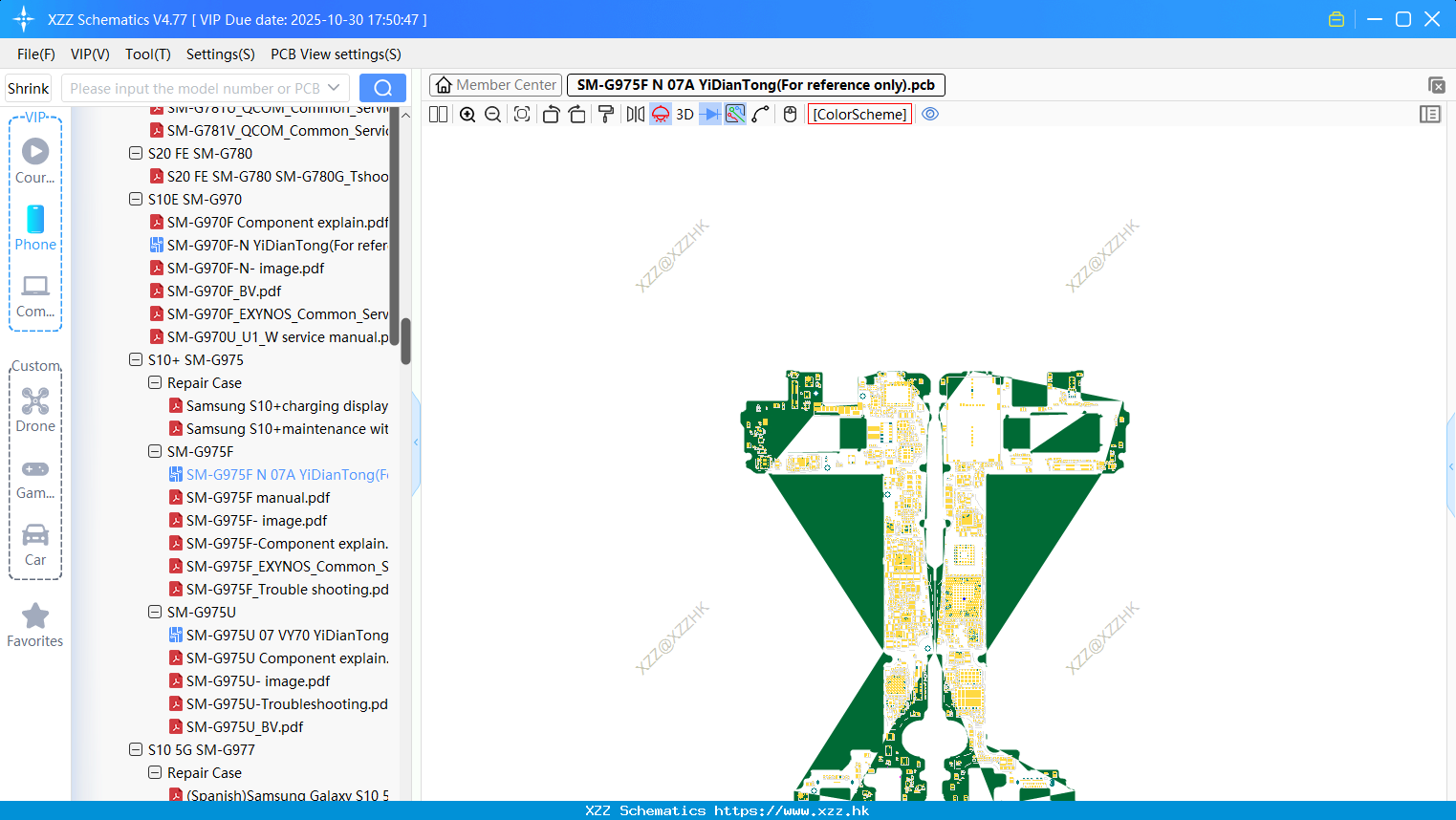
Task: Open Favorites
Action: [x=35, y=626]
